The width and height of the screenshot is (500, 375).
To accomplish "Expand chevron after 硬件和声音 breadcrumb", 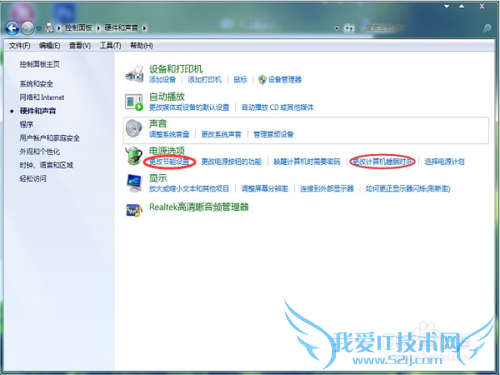I will click(145, 28).
